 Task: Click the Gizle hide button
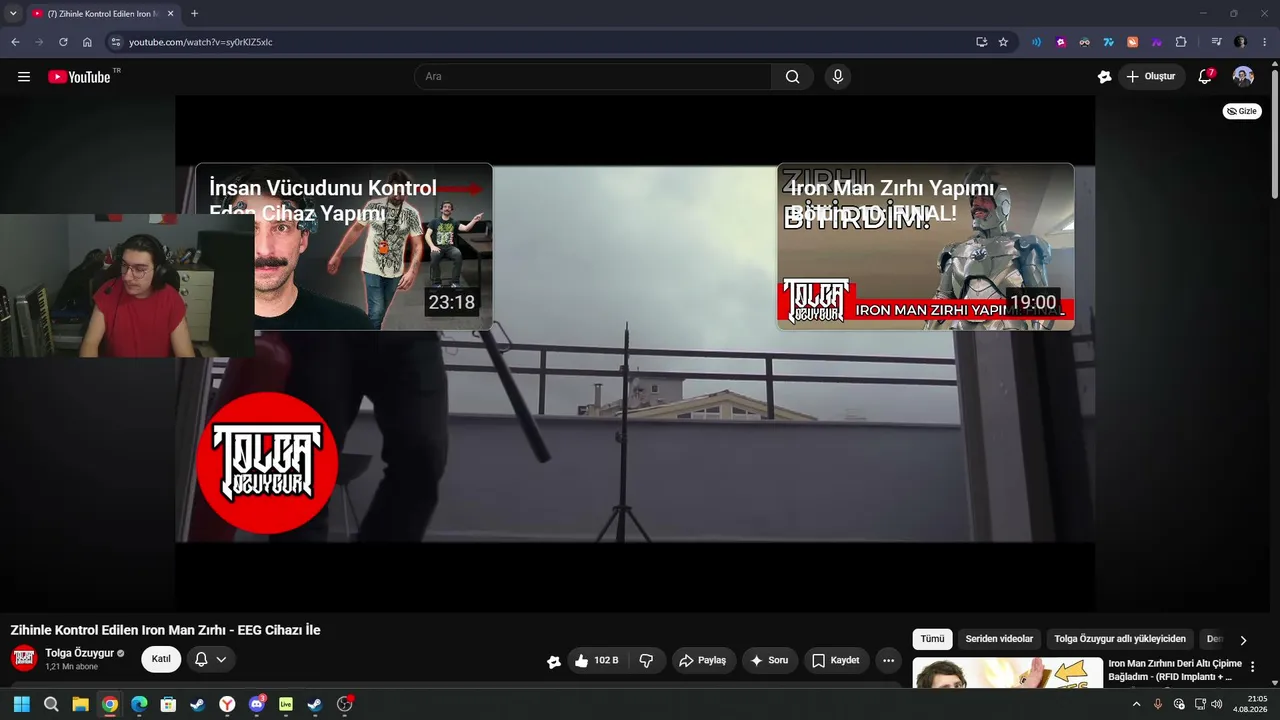(1242, 111)
